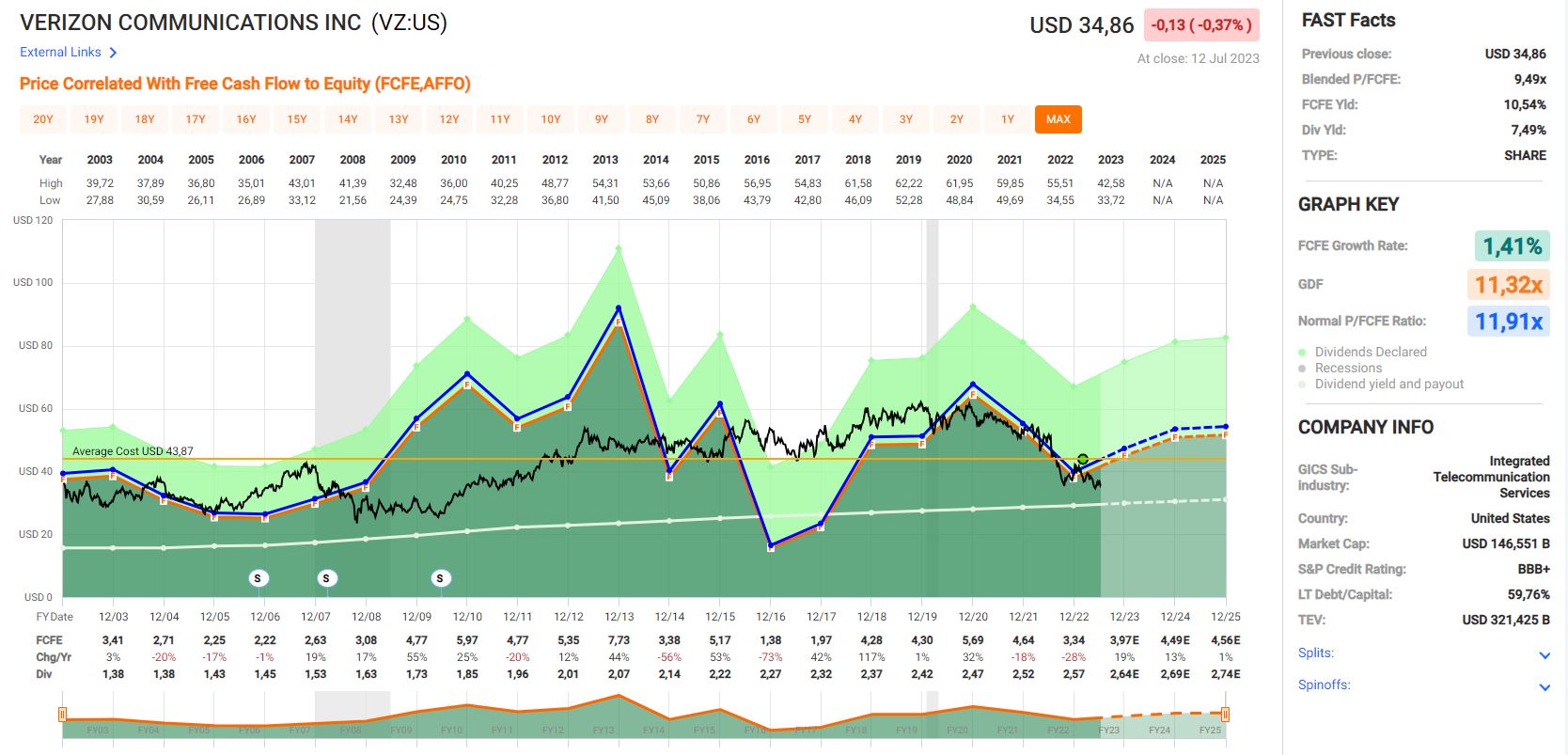Select the 12Y time range tab
The height and width of the screenshot is (755, 1568).
point(449,119)
